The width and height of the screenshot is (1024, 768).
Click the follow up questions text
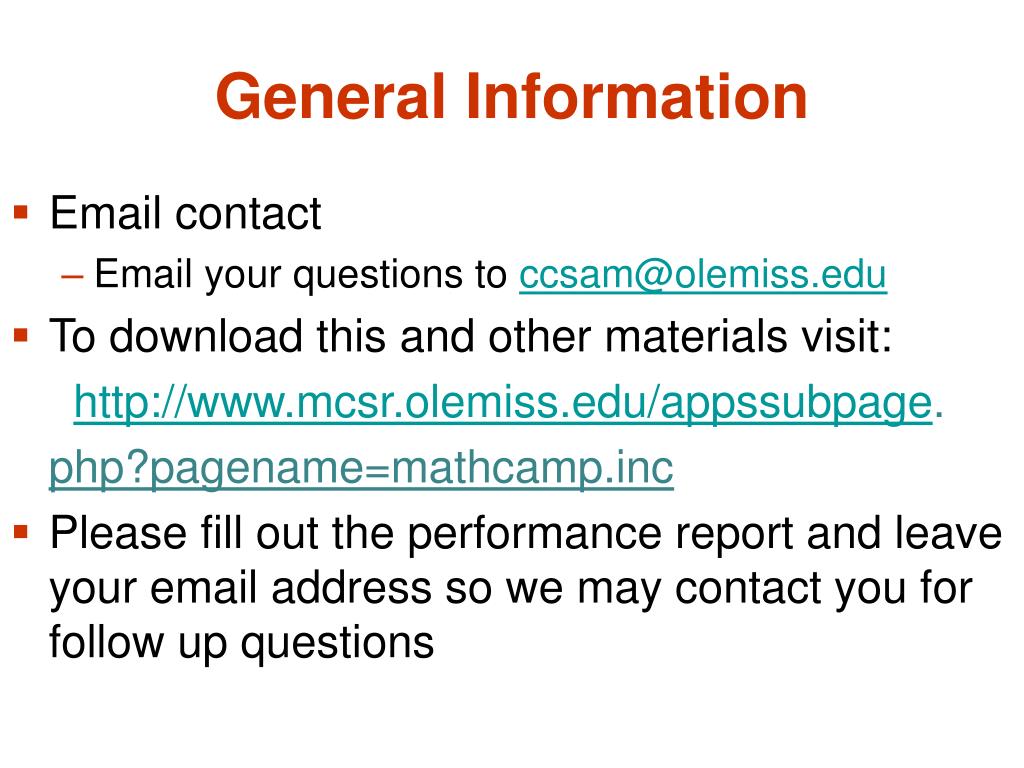point(242,643)
